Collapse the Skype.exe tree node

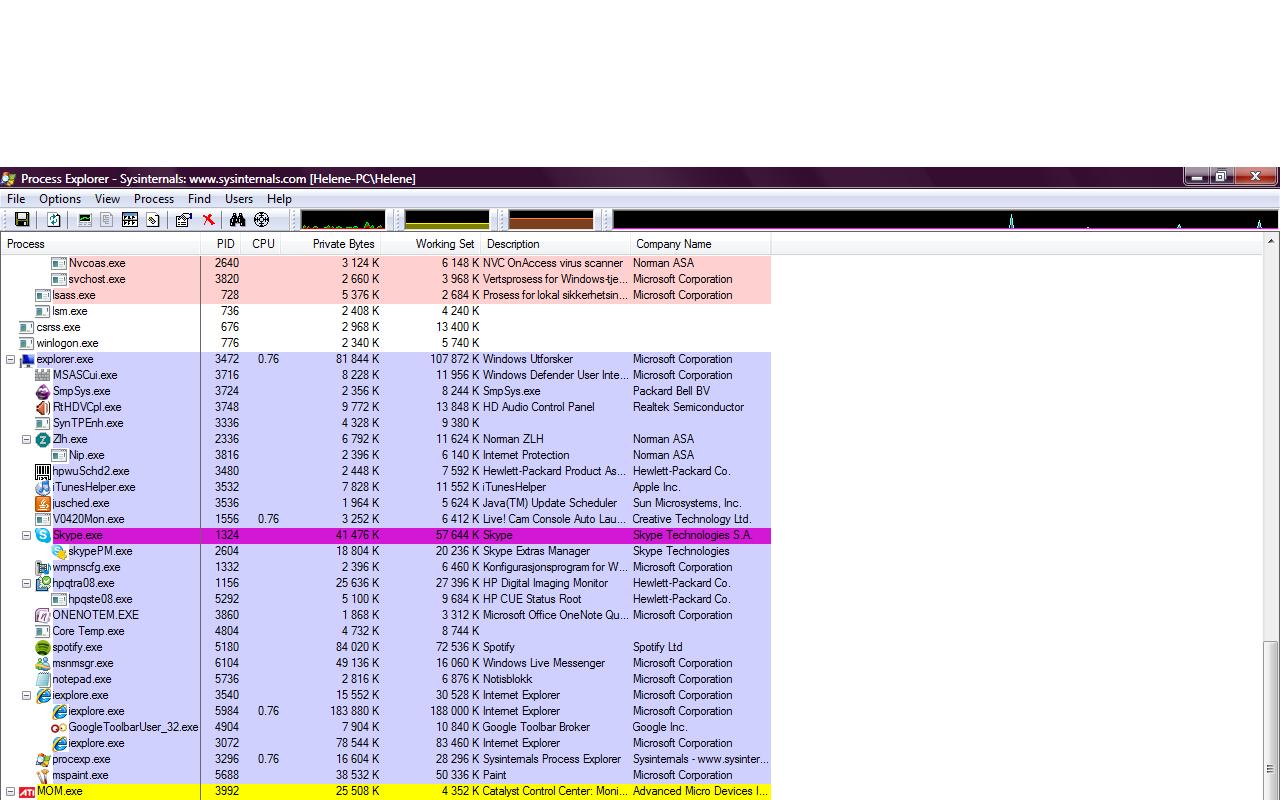pos(27,535)
